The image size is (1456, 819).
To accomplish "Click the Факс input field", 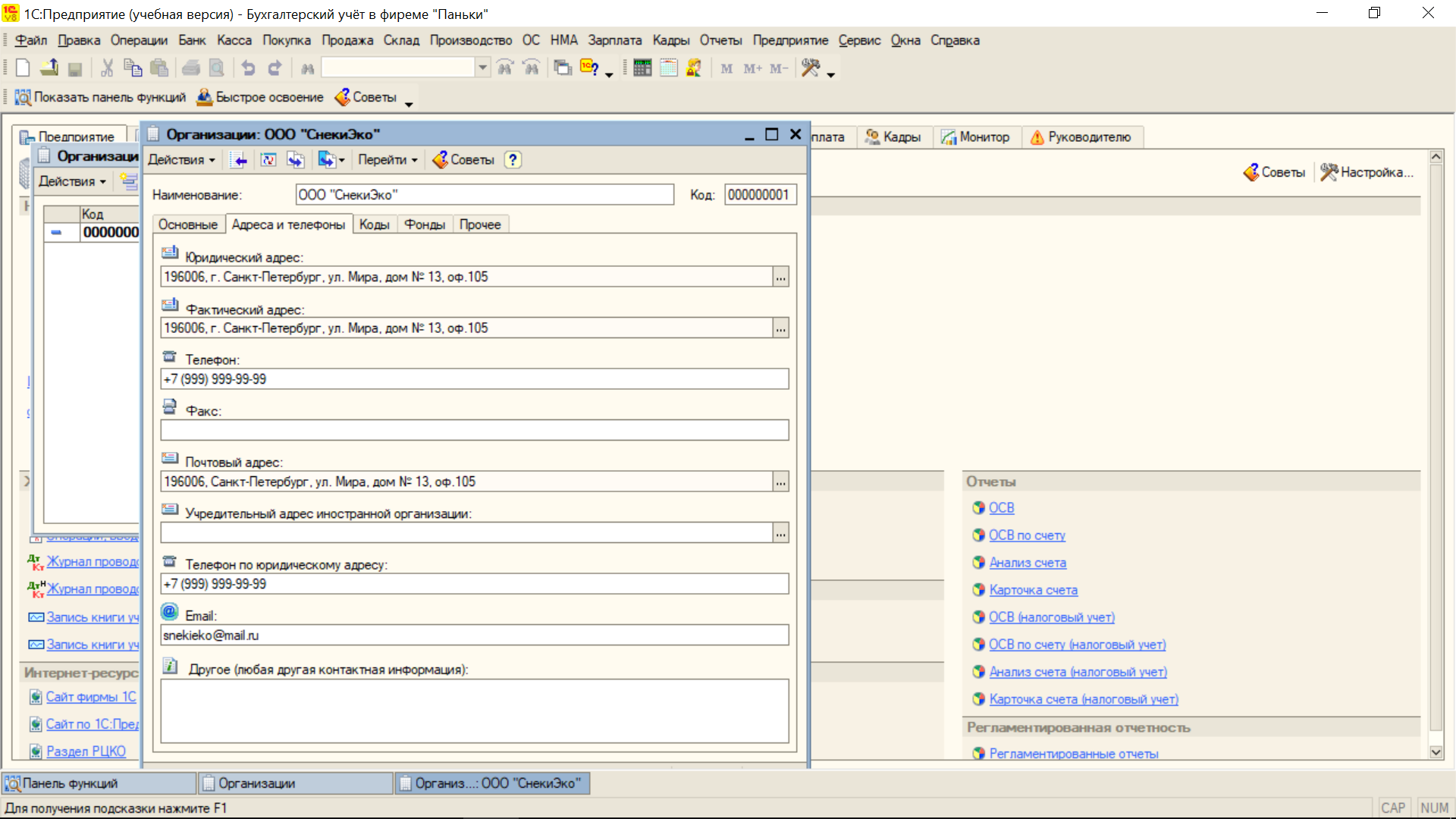I will click(x=475, y=431).
